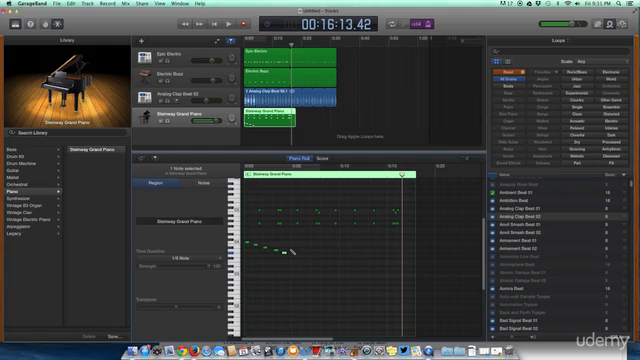640x360 pixels.
Task: Adjust the Steinway Grand Piano volume slider
Action: [x=207, y=120]
